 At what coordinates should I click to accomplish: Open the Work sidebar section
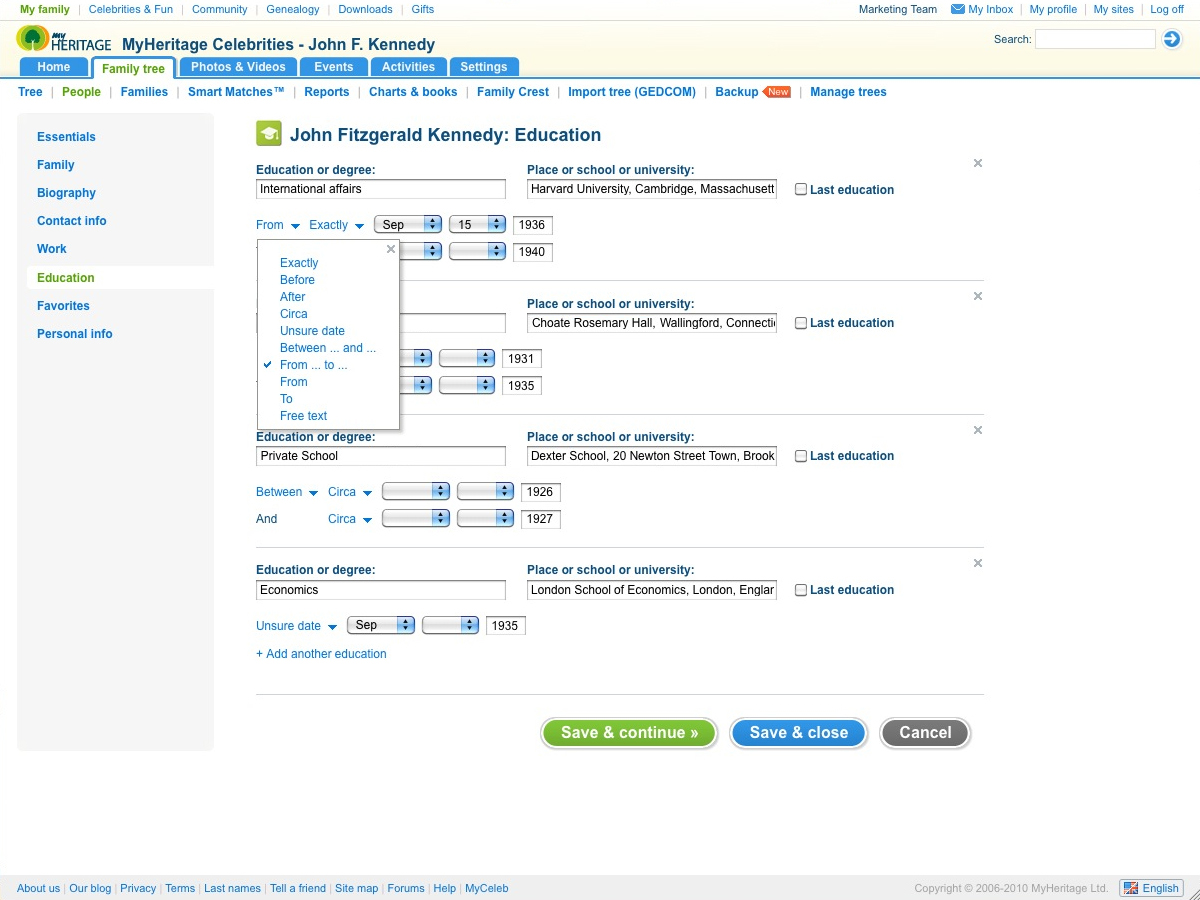(x=52, y=249)
